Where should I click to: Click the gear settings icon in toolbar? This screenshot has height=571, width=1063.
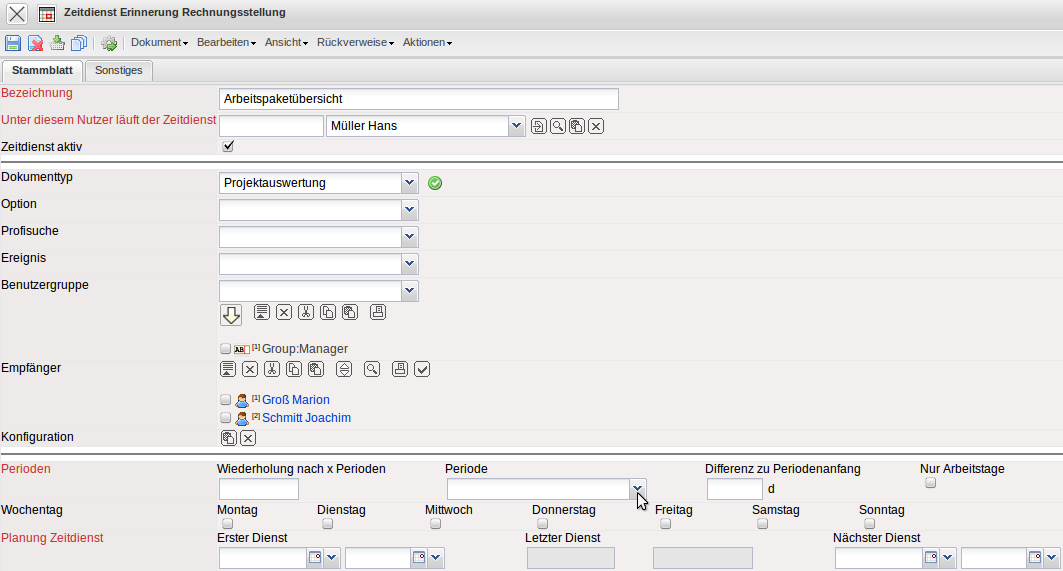109,43
